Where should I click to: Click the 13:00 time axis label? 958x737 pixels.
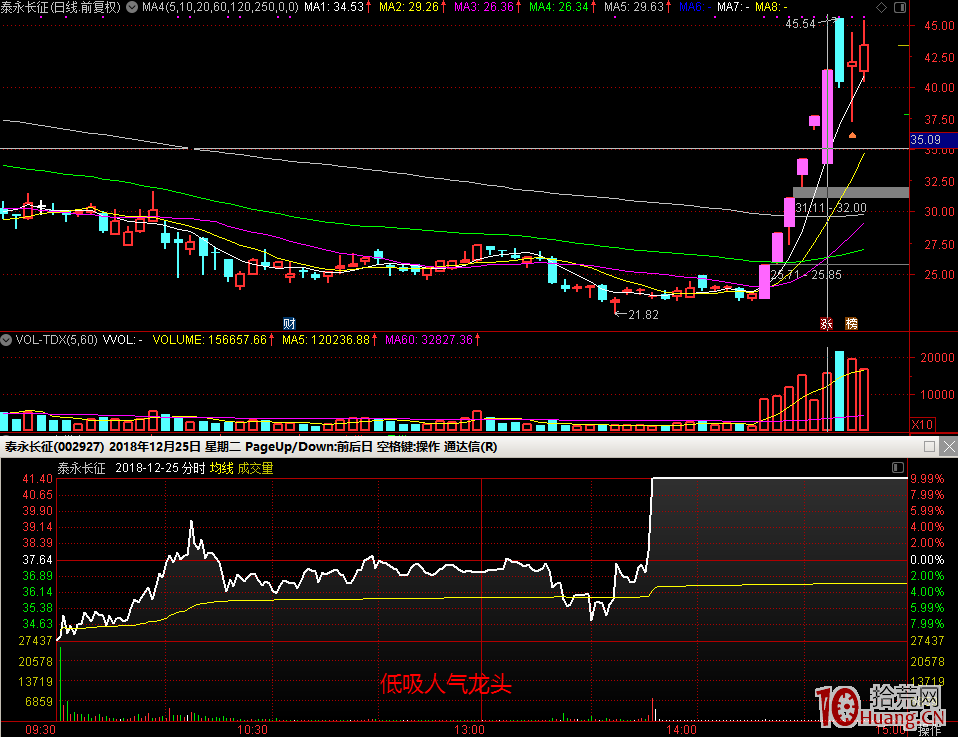point(469,730)
